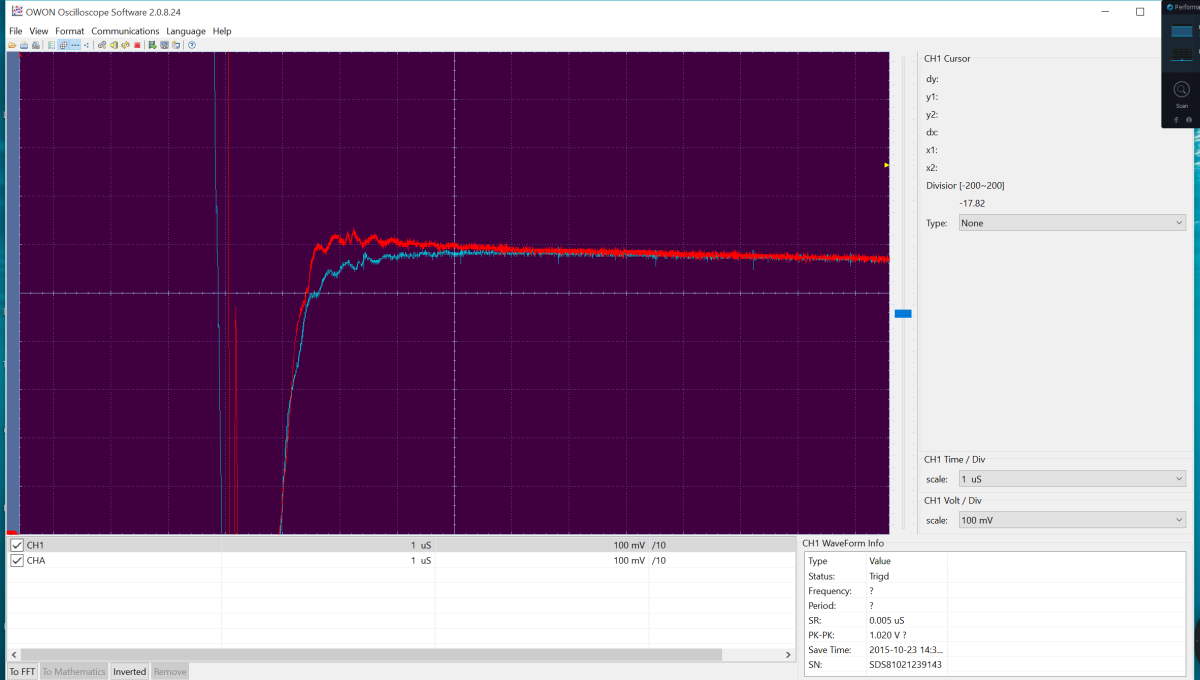Maximize the oscilloscope software window
1200x680 pixels.
click(x=1140, y=12)
